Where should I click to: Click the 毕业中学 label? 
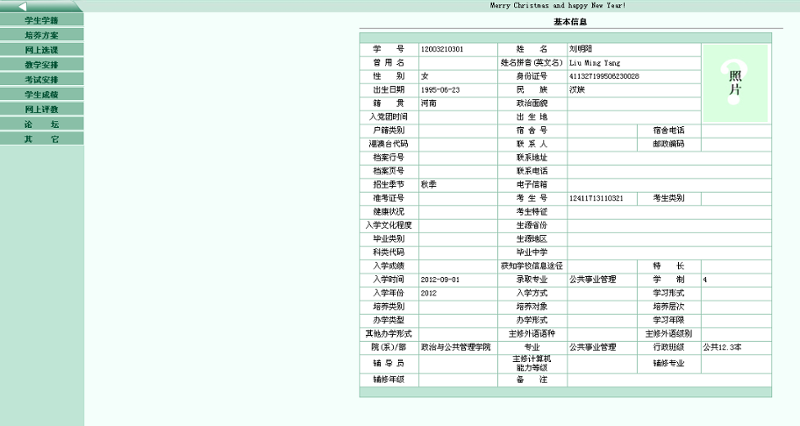tap(532, 253)
